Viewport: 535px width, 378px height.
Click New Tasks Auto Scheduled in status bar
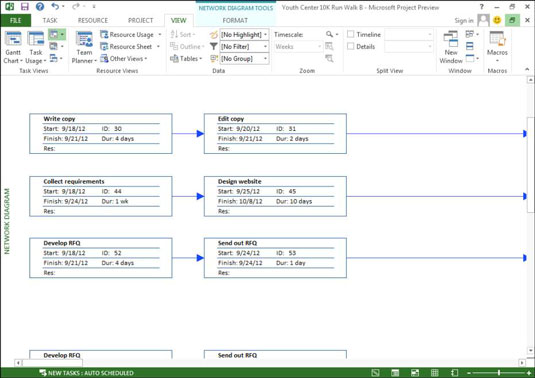[x=86, y=373]
